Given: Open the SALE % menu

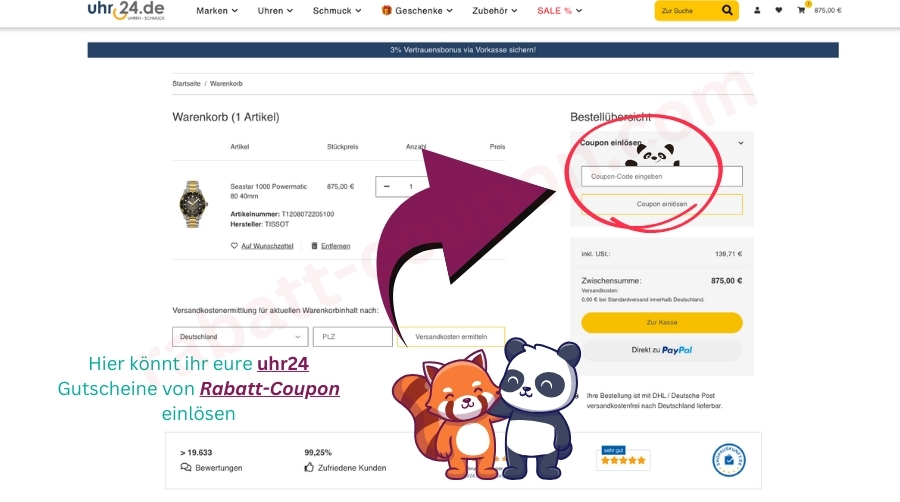Looking at the screenshot, I should coord(559,10).
